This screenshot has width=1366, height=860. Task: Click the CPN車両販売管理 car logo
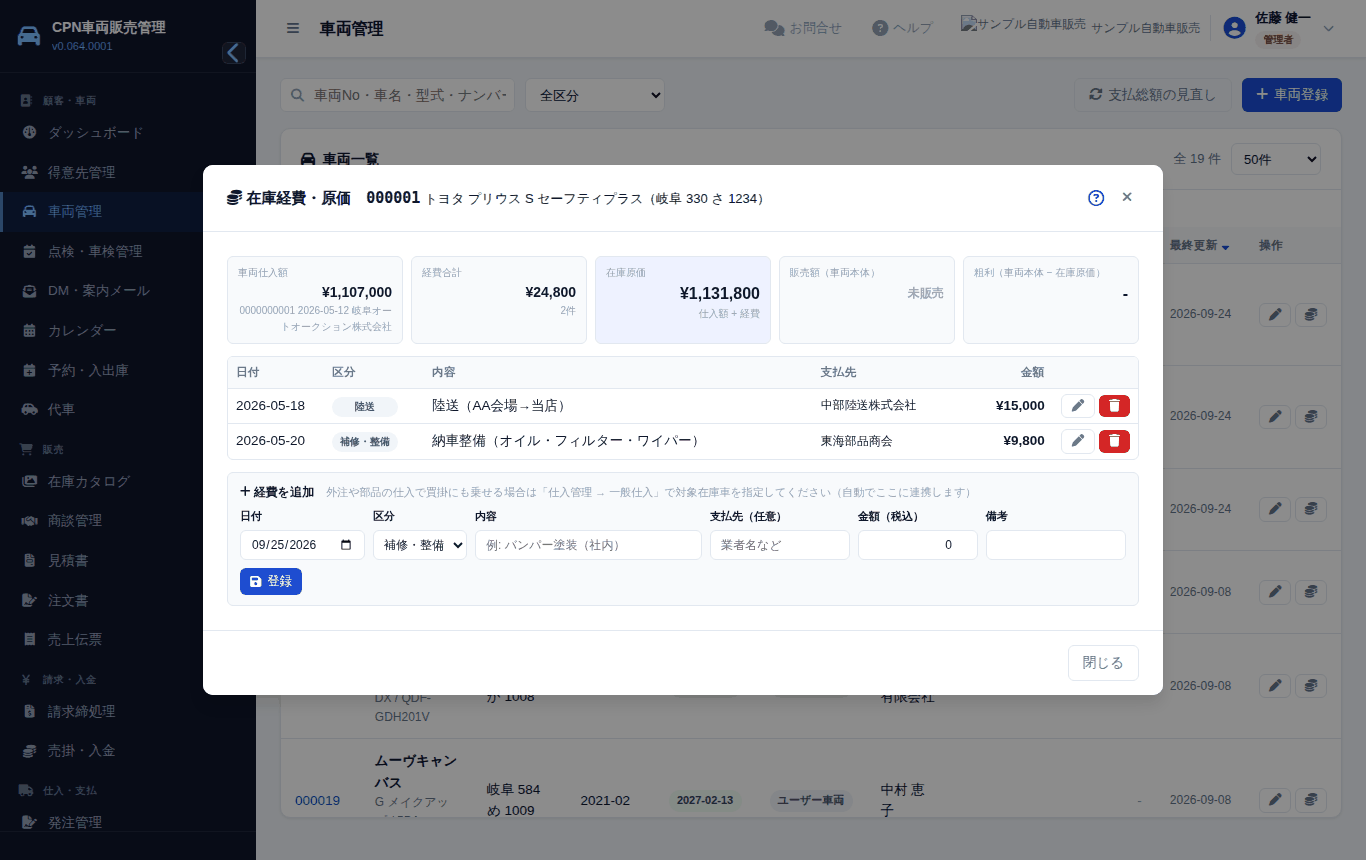tap(30, 36)
